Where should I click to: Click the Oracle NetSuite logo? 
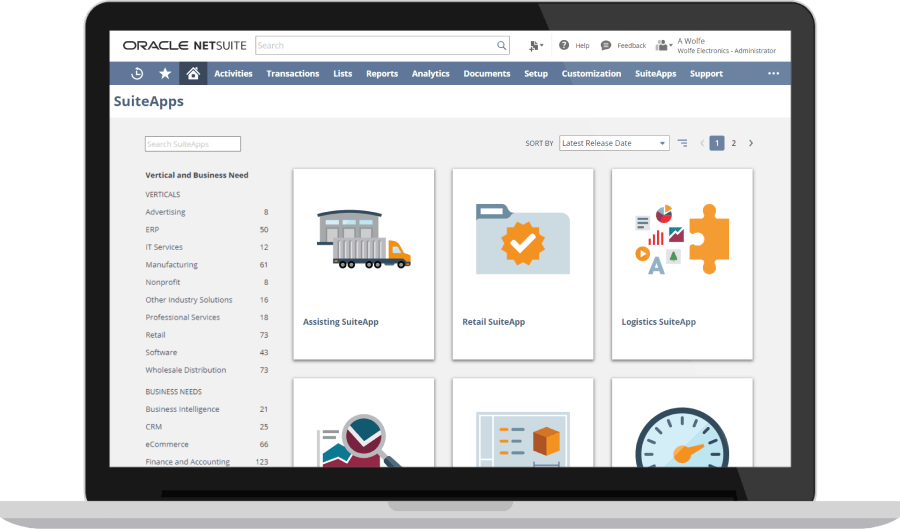[184, 45]
